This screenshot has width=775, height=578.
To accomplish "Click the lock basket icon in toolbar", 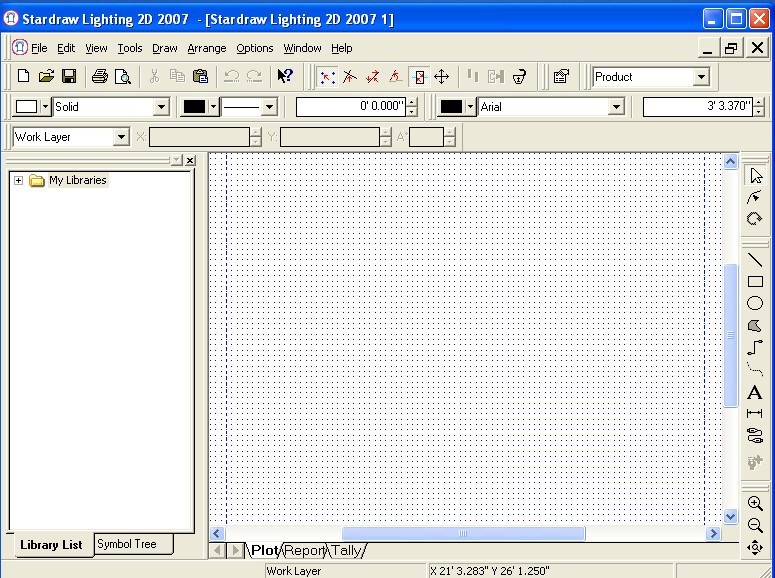I will tap(519, 77).
